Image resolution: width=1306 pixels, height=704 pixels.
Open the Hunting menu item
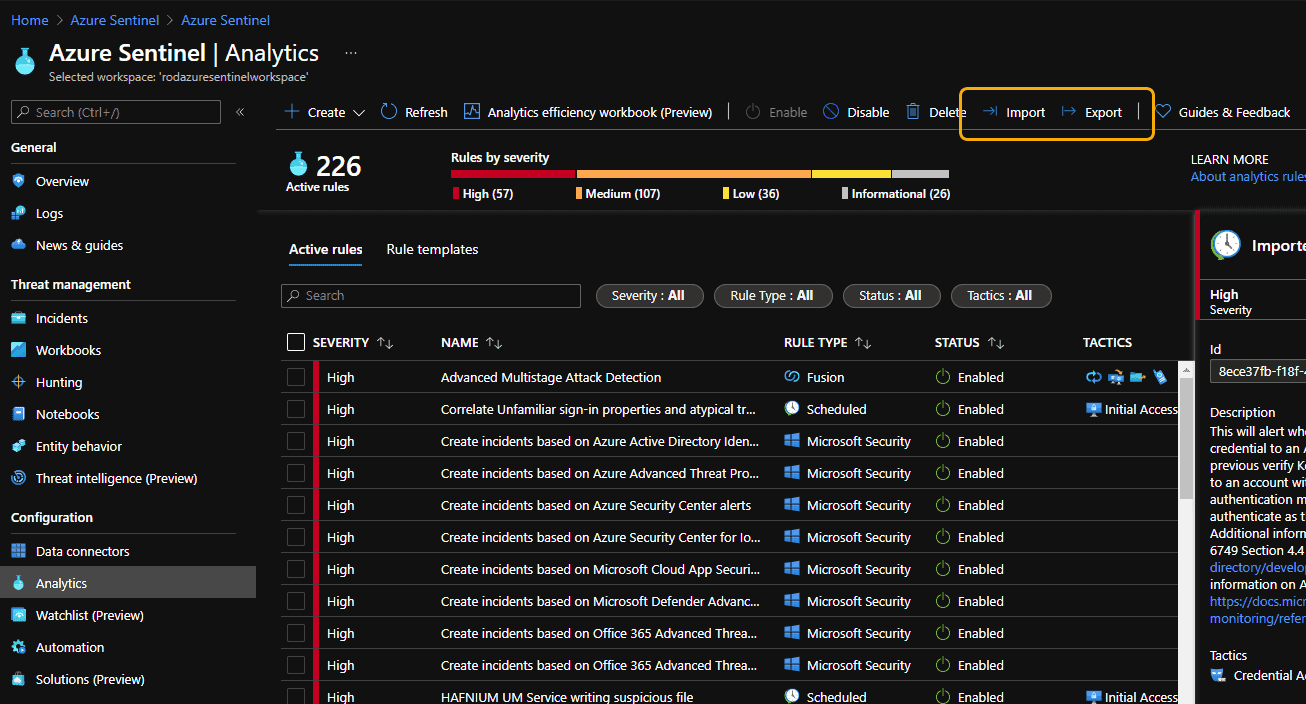[x=59, y=382]
